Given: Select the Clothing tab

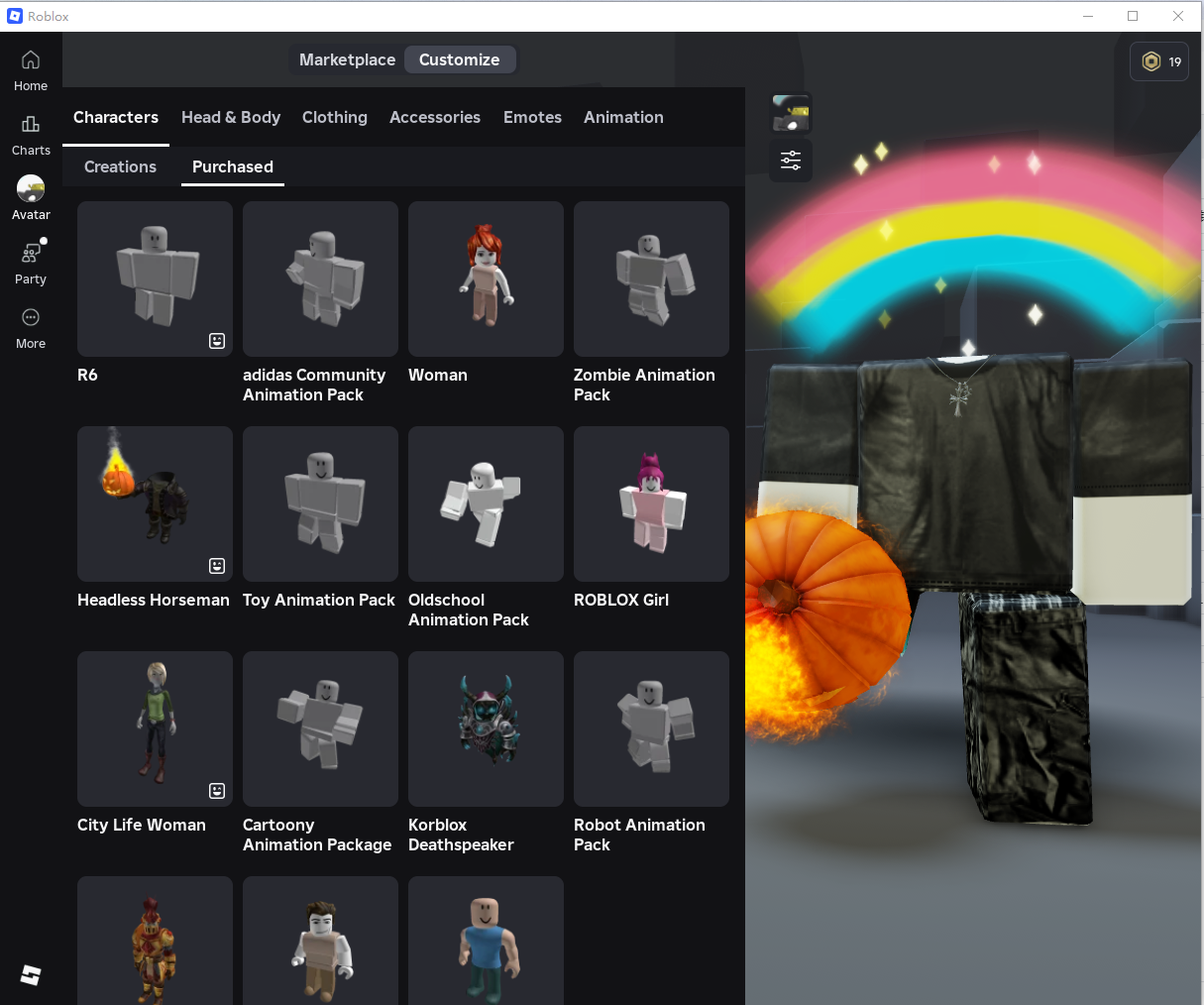Looking at the screenshot, I should coord(335,117).
